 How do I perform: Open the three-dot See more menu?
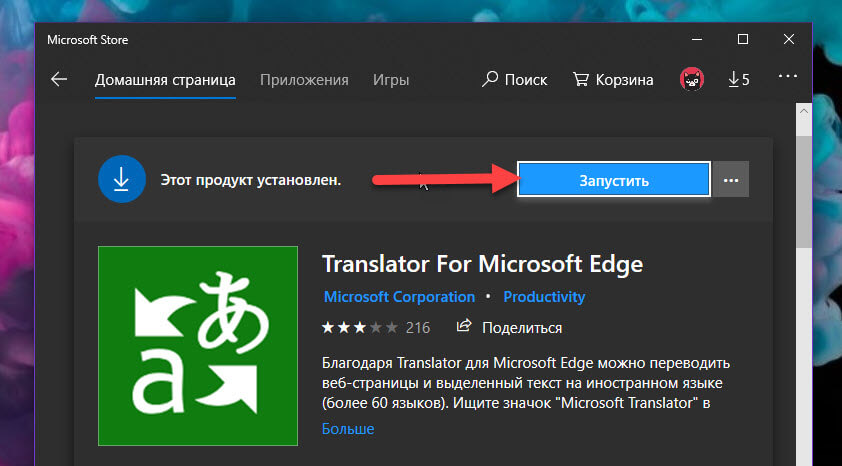click(x=788, y=78)
